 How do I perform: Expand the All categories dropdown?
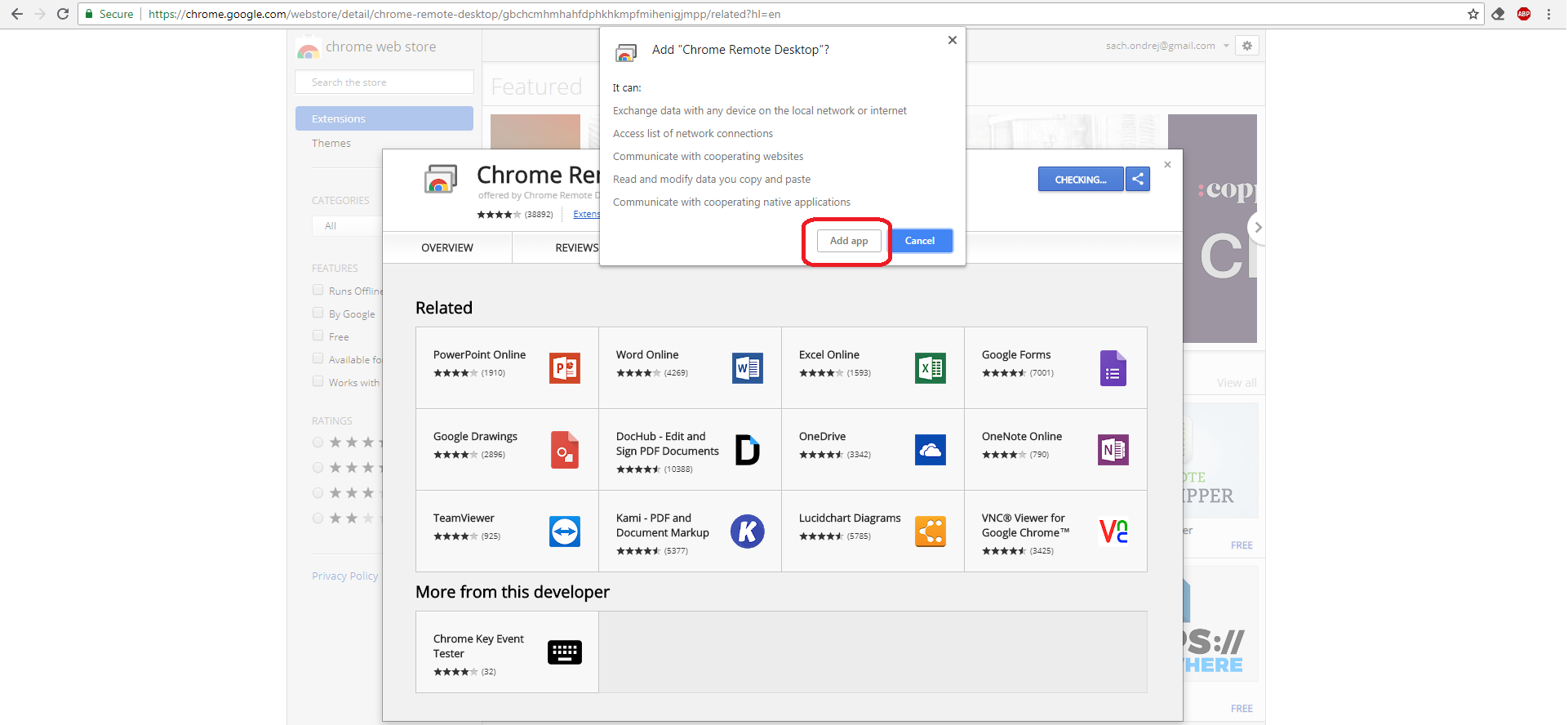(x=347, y=226)
